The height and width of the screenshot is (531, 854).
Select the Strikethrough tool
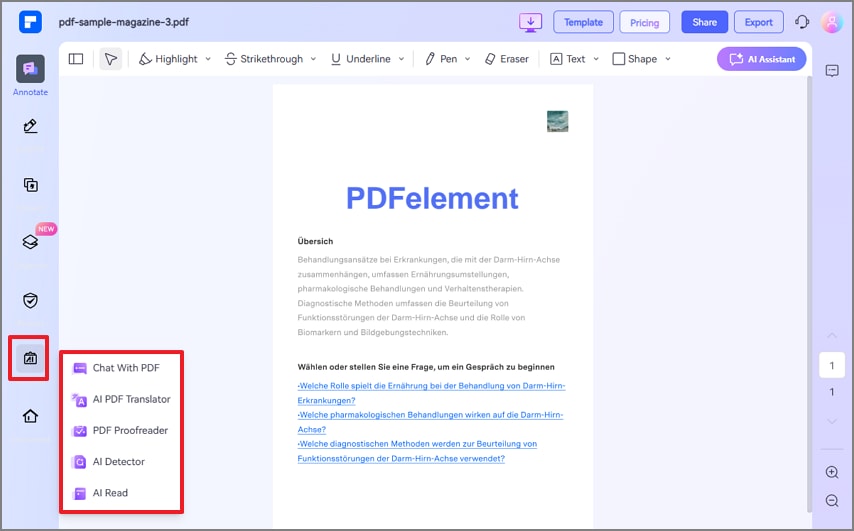pyautogui.click(x=264, y=59)
